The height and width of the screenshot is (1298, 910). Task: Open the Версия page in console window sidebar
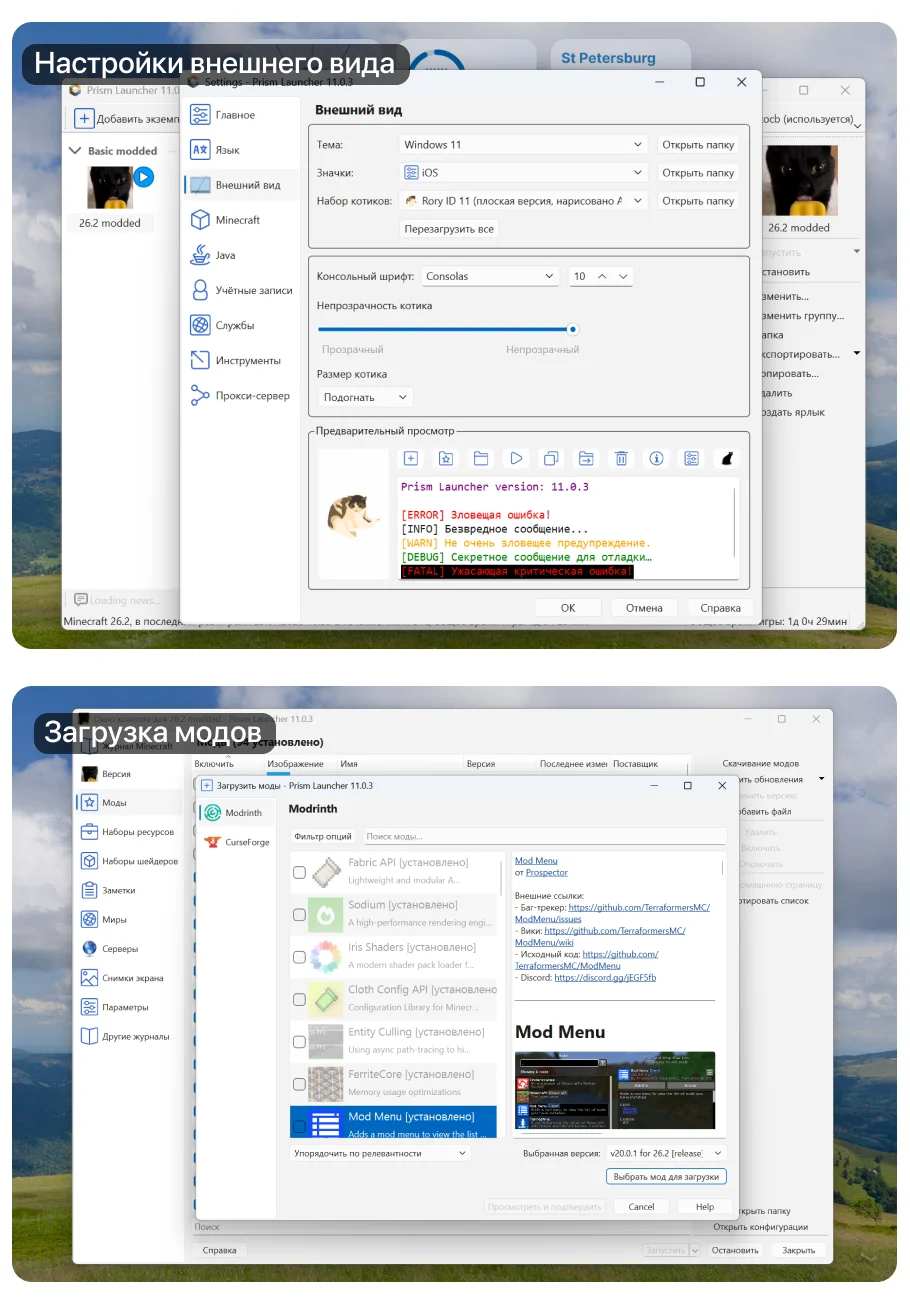pyautogui.click(x=130, y=774)
